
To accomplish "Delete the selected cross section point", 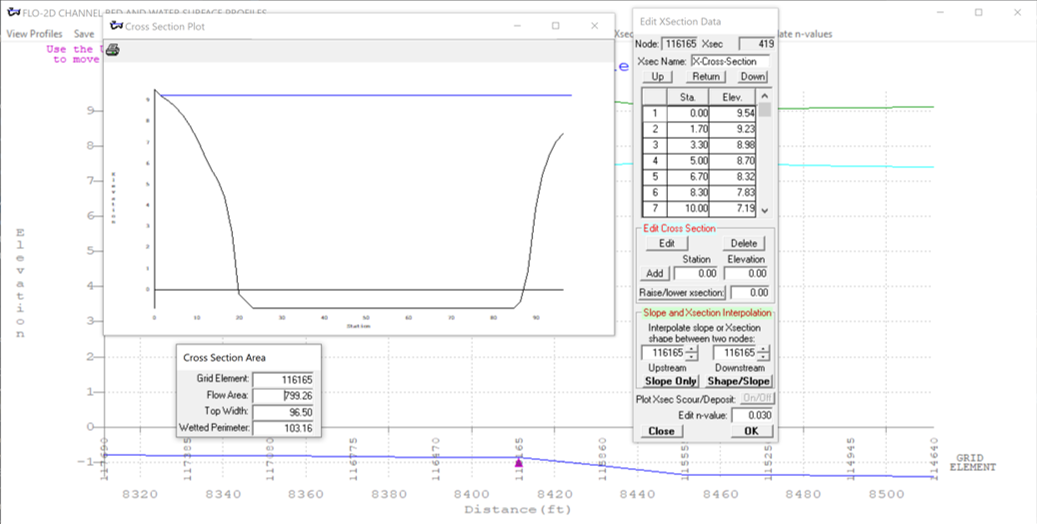I will click(x=743, y=243).
